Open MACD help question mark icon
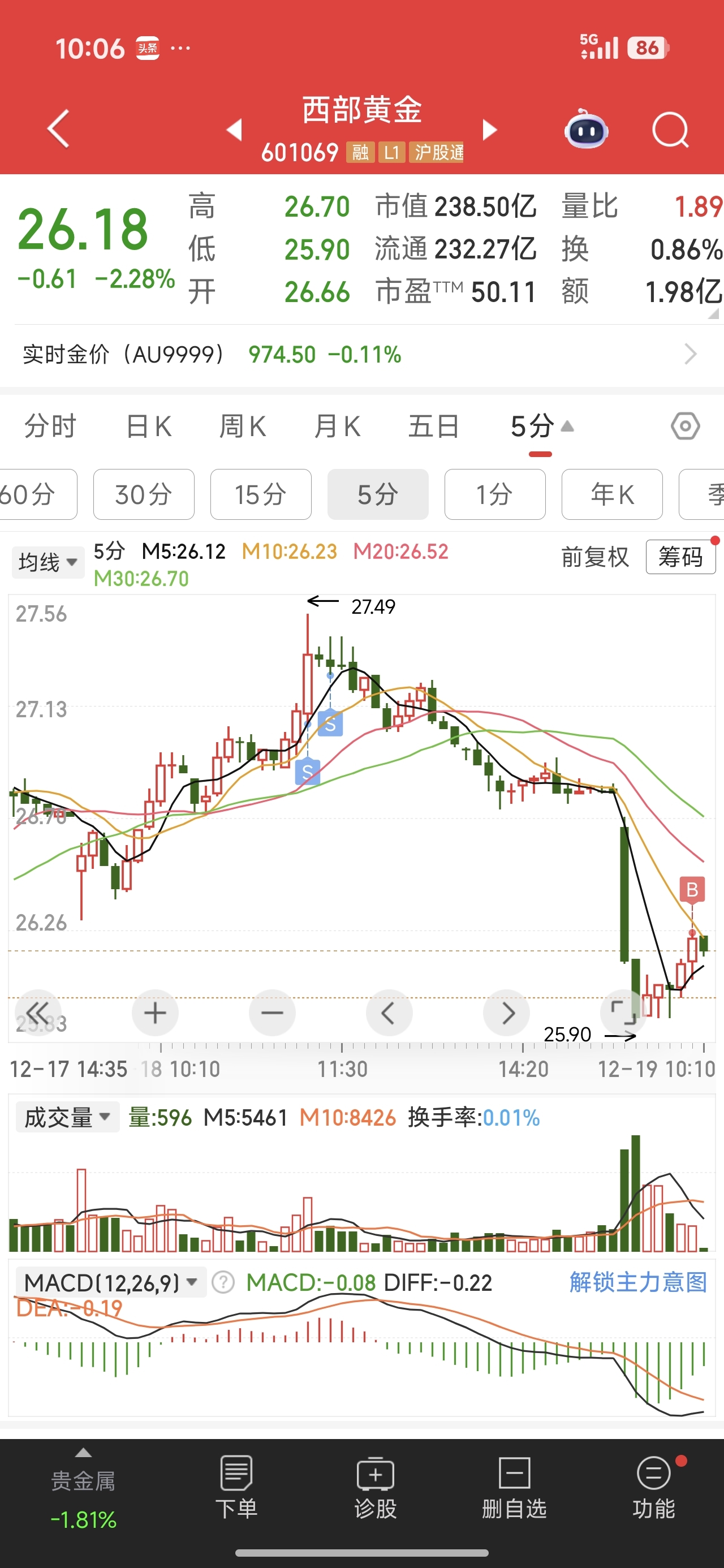The width and height of the screenshot is (724, 1568). point(223,1282)
